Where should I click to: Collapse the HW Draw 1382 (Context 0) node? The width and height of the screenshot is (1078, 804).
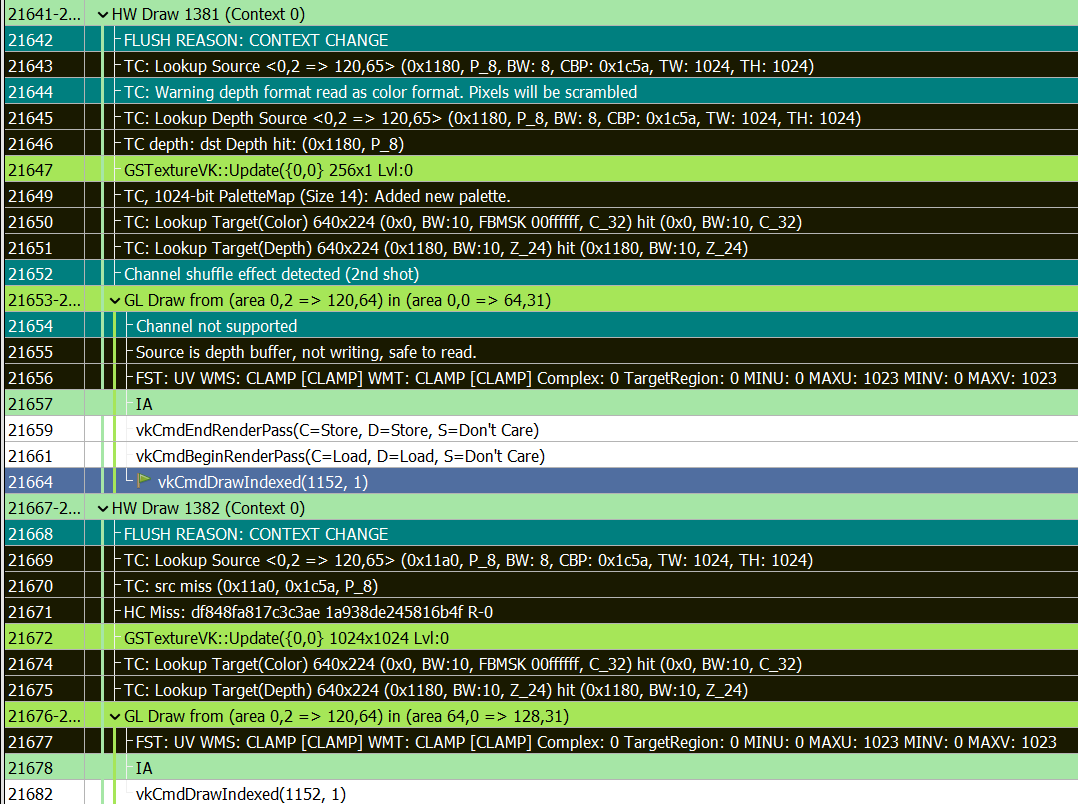(103, 508)
